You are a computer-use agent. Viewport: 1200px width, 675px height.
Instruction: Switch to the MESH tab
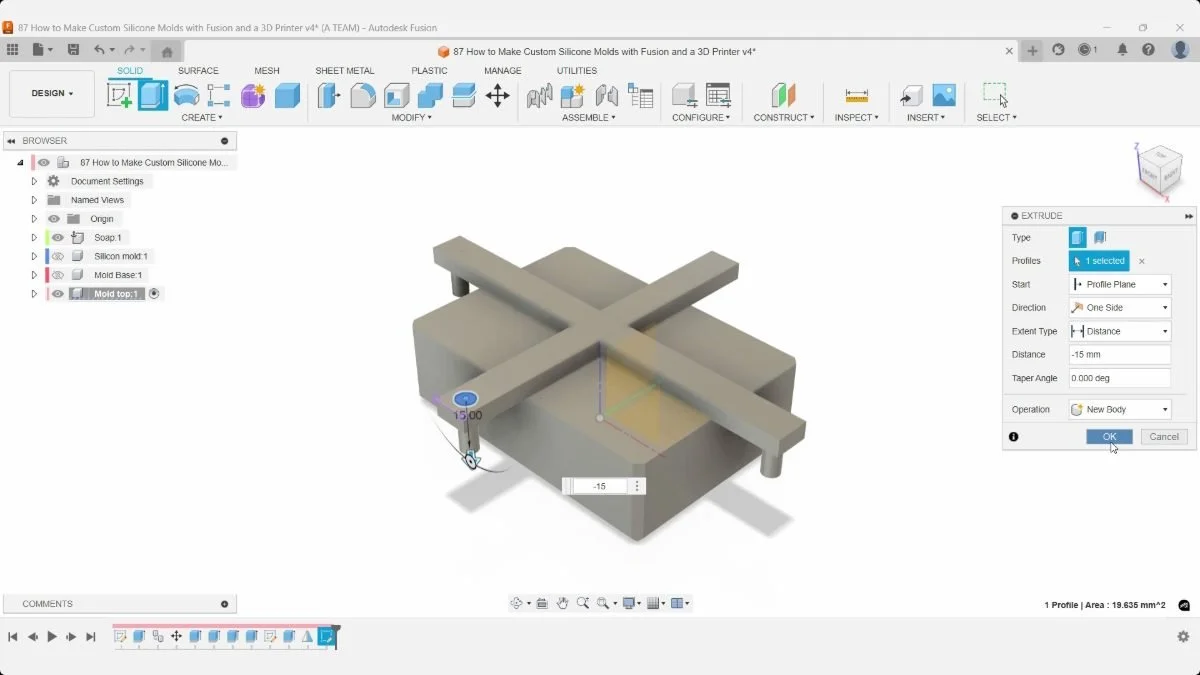(267, 71)
